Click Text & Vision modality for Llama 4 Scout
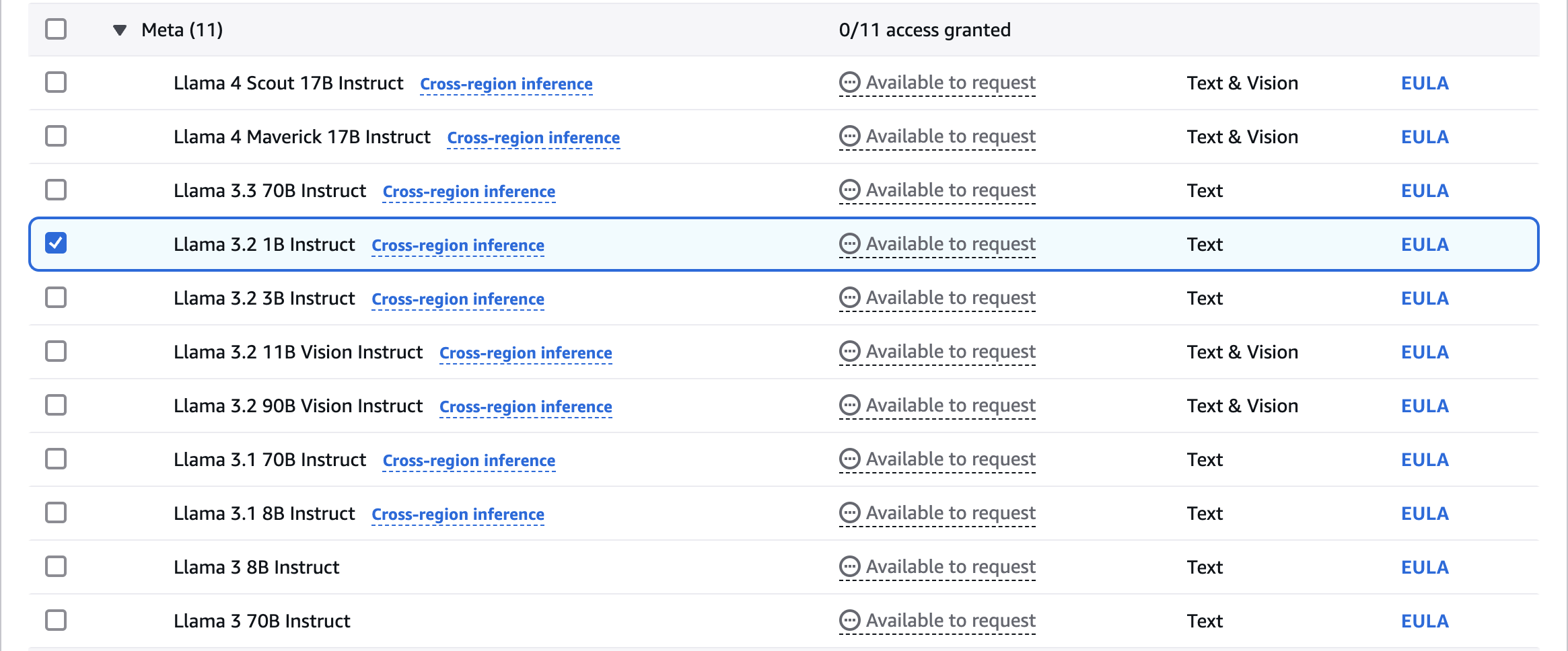The width and height of the screenshot is (1568, 651). coord(1242,83)
